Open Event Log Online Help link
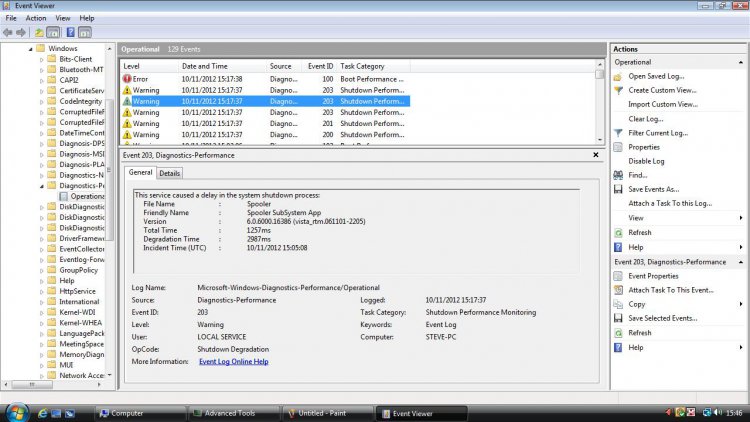 tap(233, 362)
